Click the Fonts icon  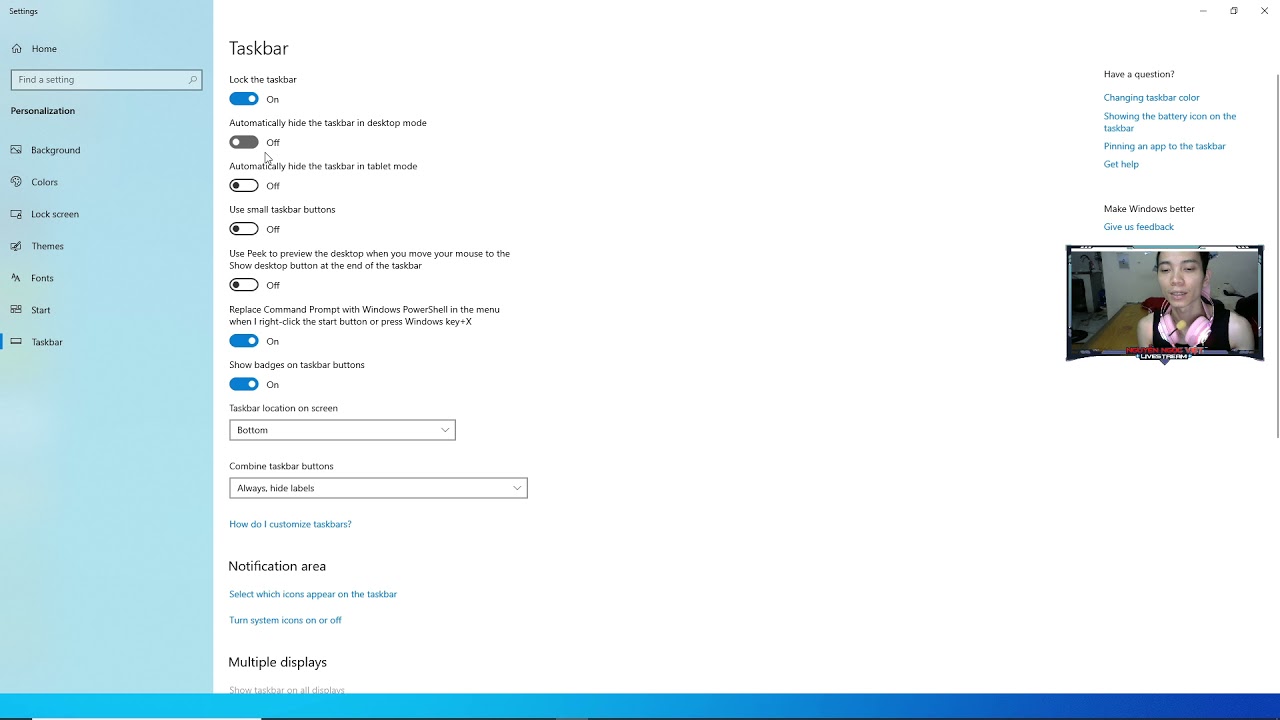17,278
